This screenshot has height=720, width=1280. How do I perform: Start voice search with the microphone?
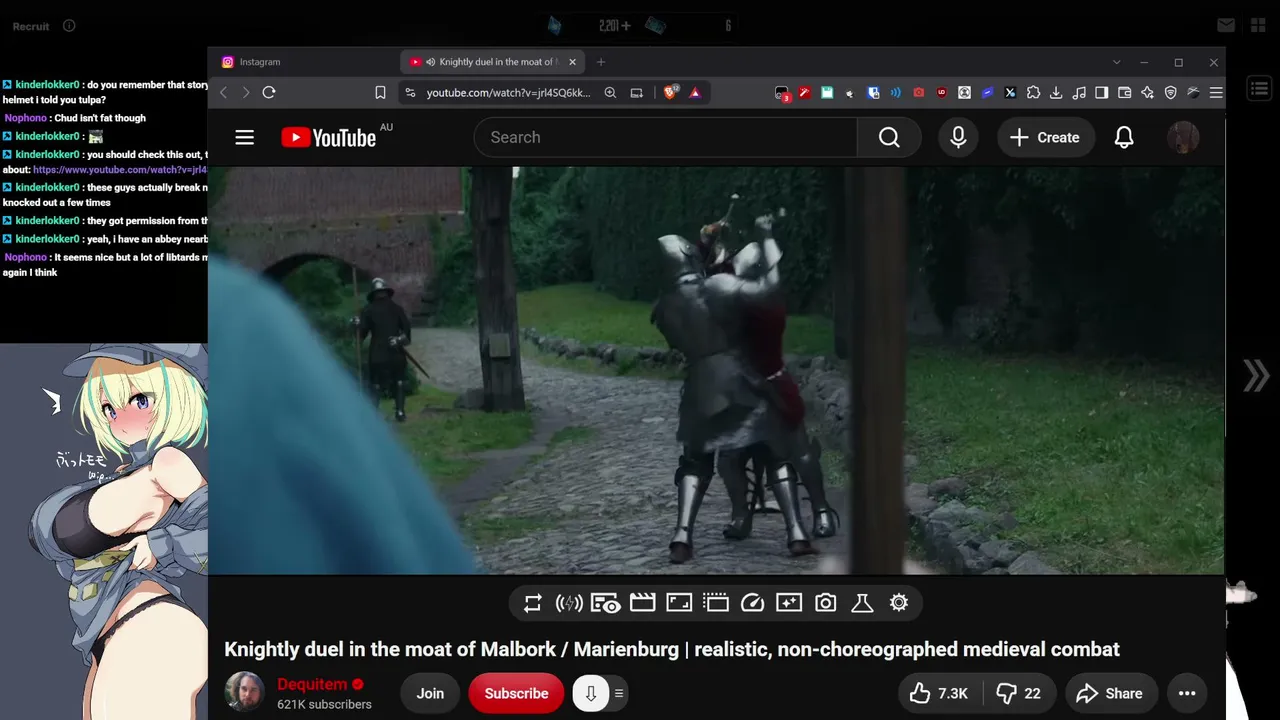click(958, 137)
